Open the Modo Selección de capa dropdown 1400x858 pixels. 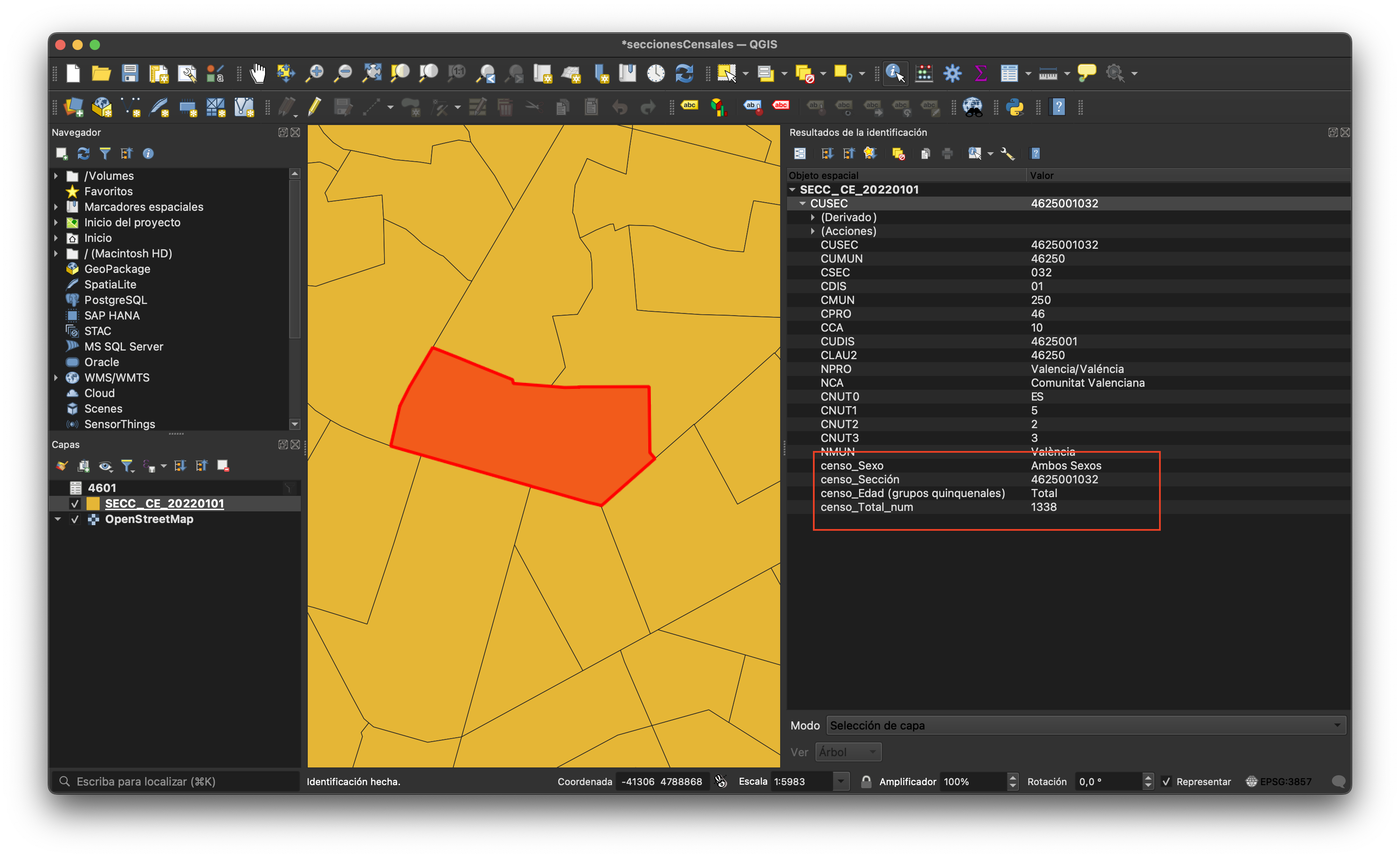coord(1086,725)
